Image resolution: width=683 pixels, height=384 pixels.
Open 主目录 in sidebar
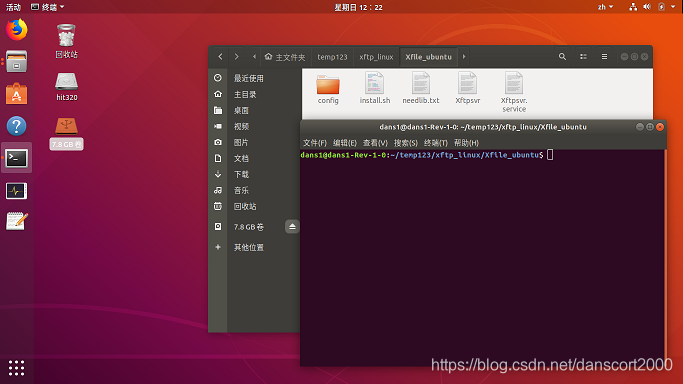(x=255, y=94)
